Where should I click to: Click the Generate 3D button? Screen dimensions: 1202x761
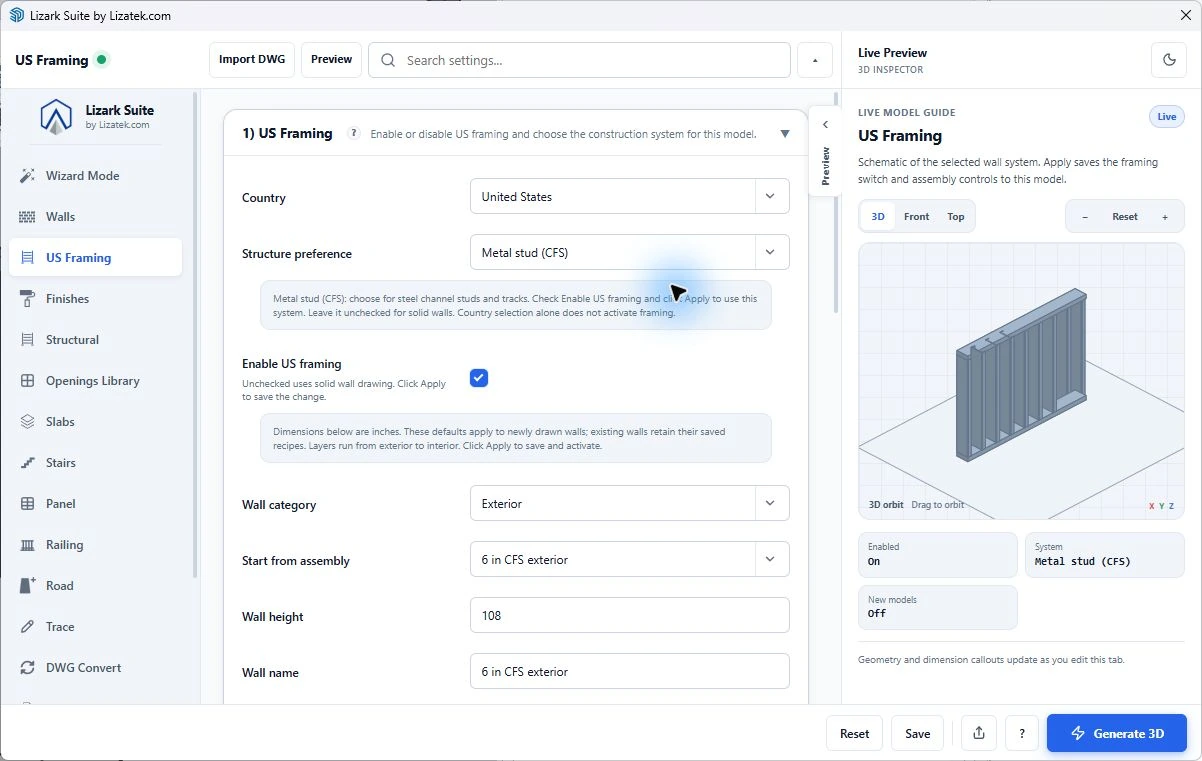1117,733
